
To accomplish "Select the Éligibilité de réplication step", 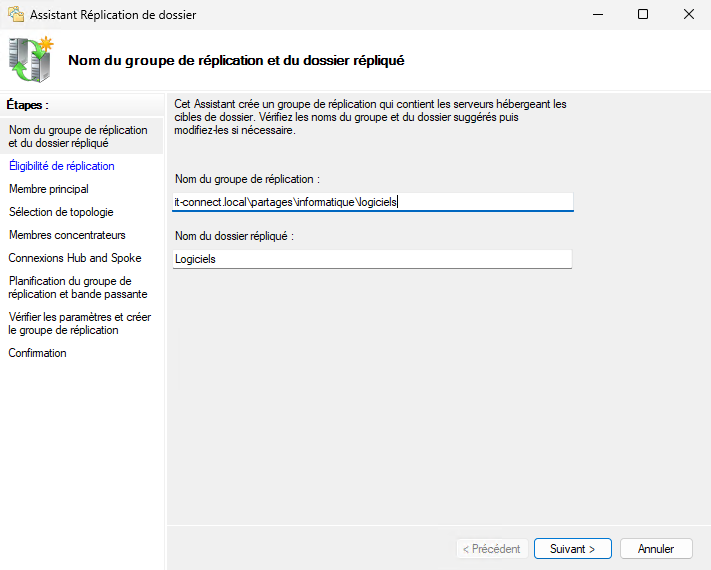I will tap(62, 166).
